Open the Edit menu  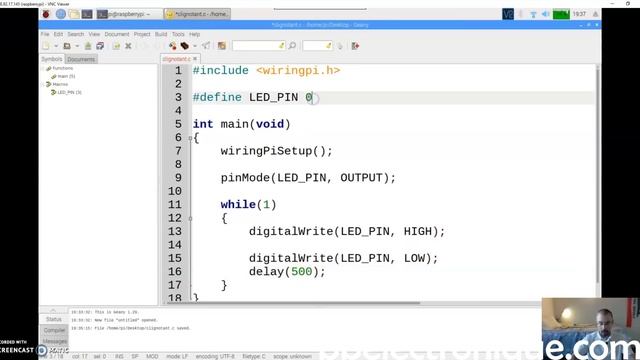(58, 34)
